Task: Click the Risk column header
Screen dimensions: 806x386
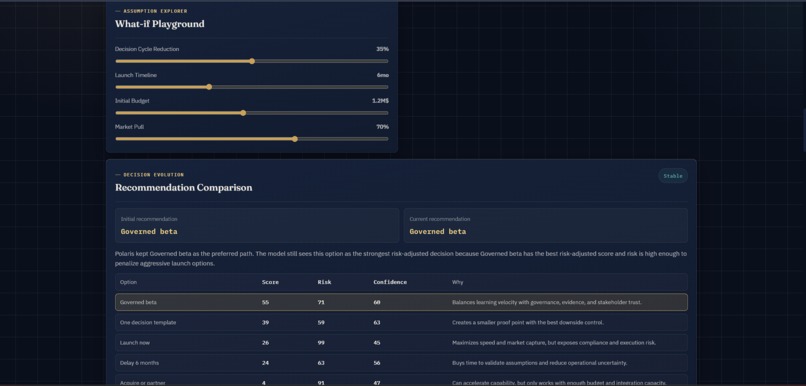Action: pos(324,282)
